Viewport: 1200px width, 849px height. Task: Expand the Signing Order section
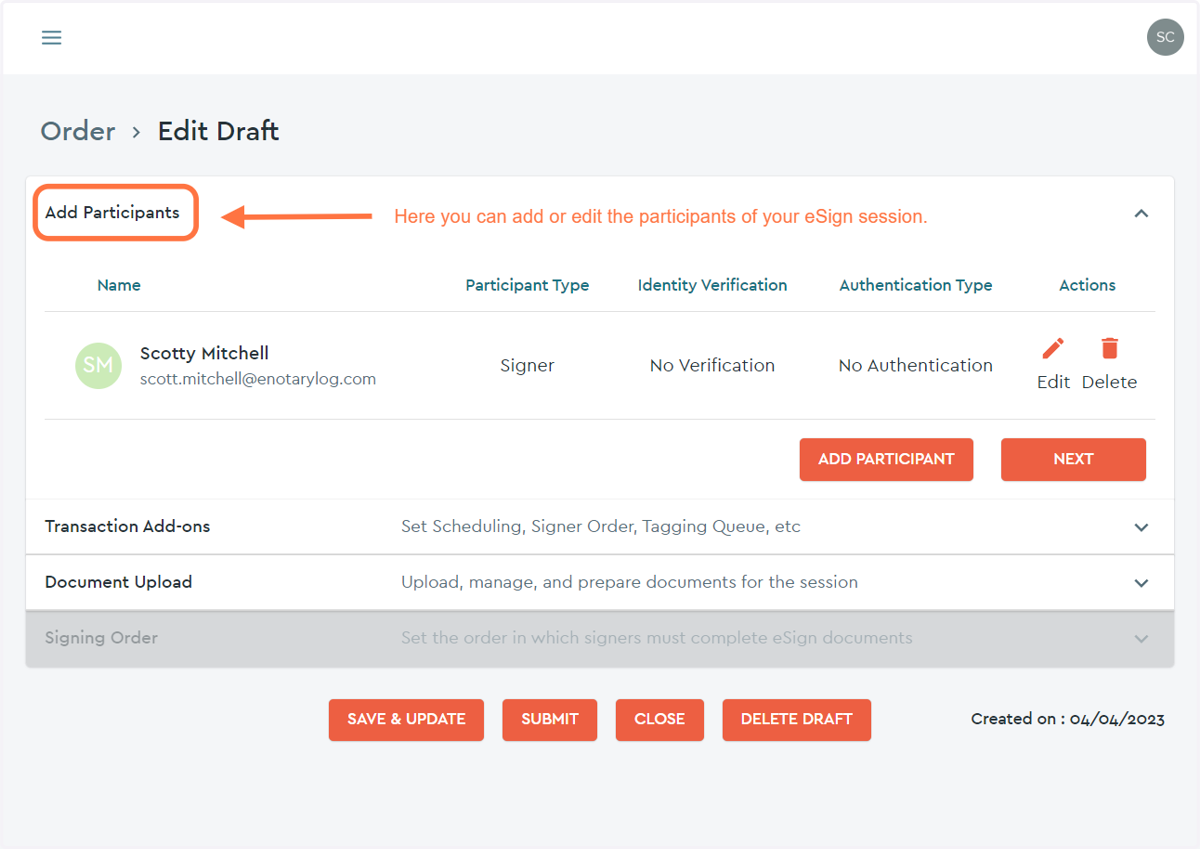point(1141,639)
